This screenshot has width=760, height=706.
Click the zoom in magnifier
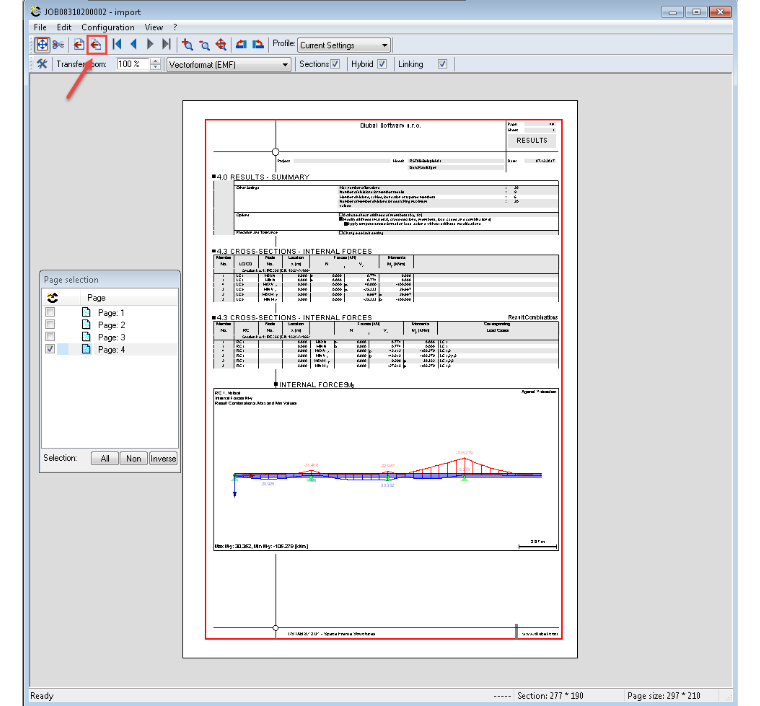pyautogui.click(x=188, y=45)
